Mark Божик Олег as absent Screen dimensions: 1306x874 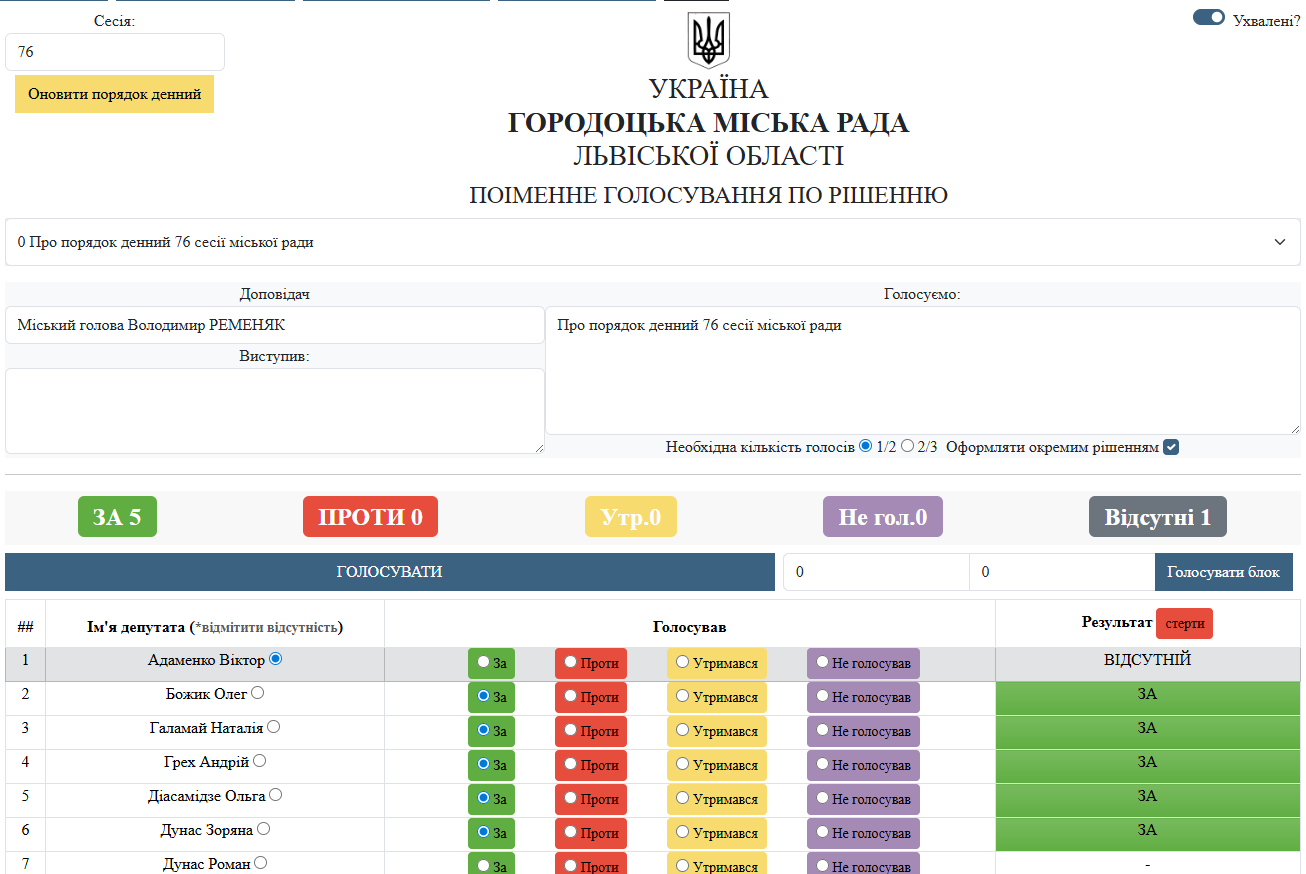coord(258,693)
